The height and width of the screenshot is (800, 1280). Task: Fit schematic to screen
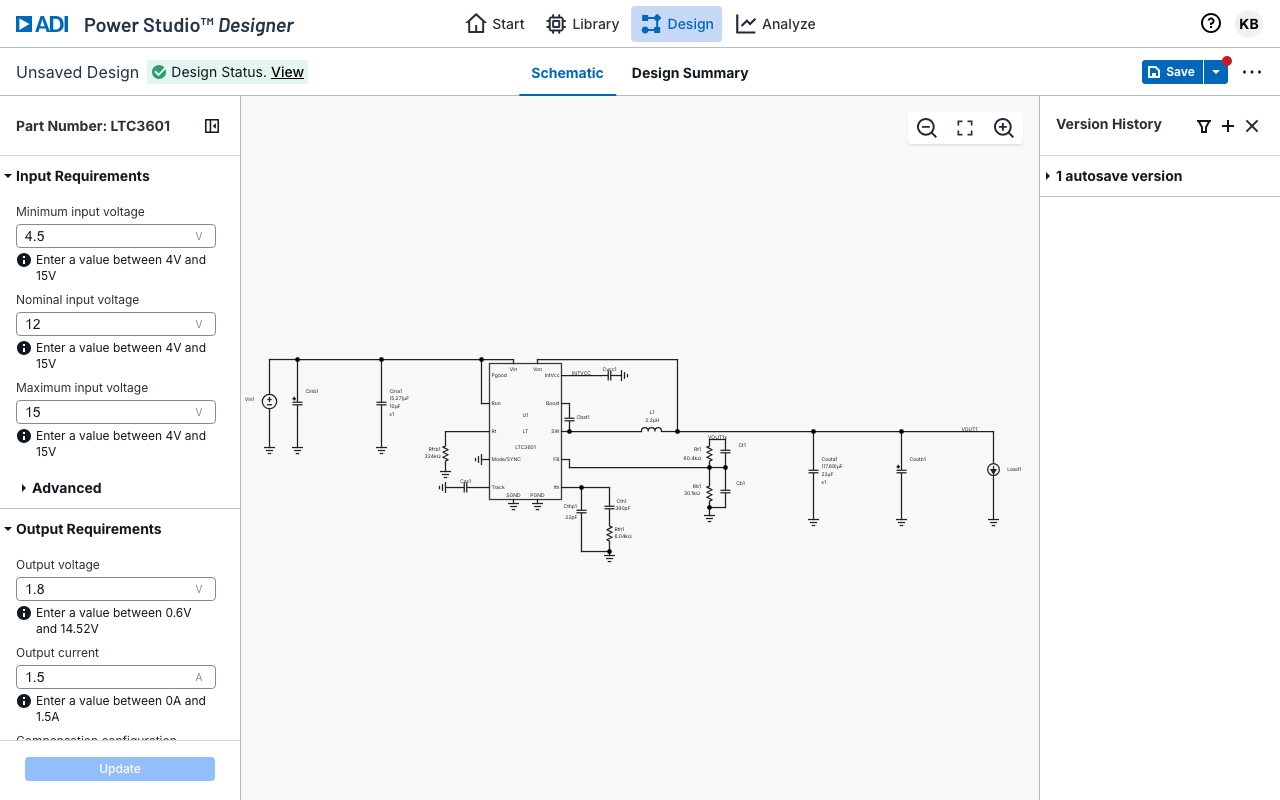click(965, 128)
